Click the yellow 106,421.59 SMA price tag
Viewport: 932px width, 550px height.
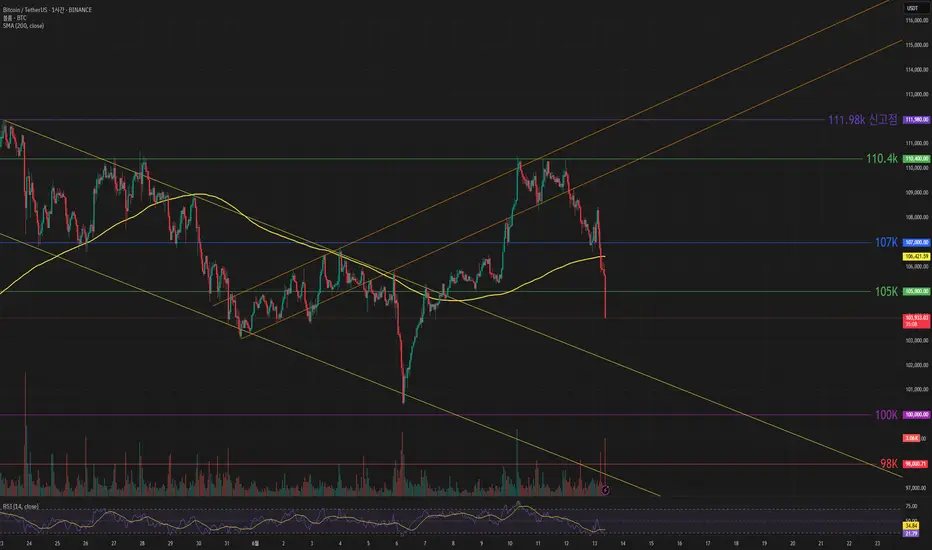tap(917, 256)
